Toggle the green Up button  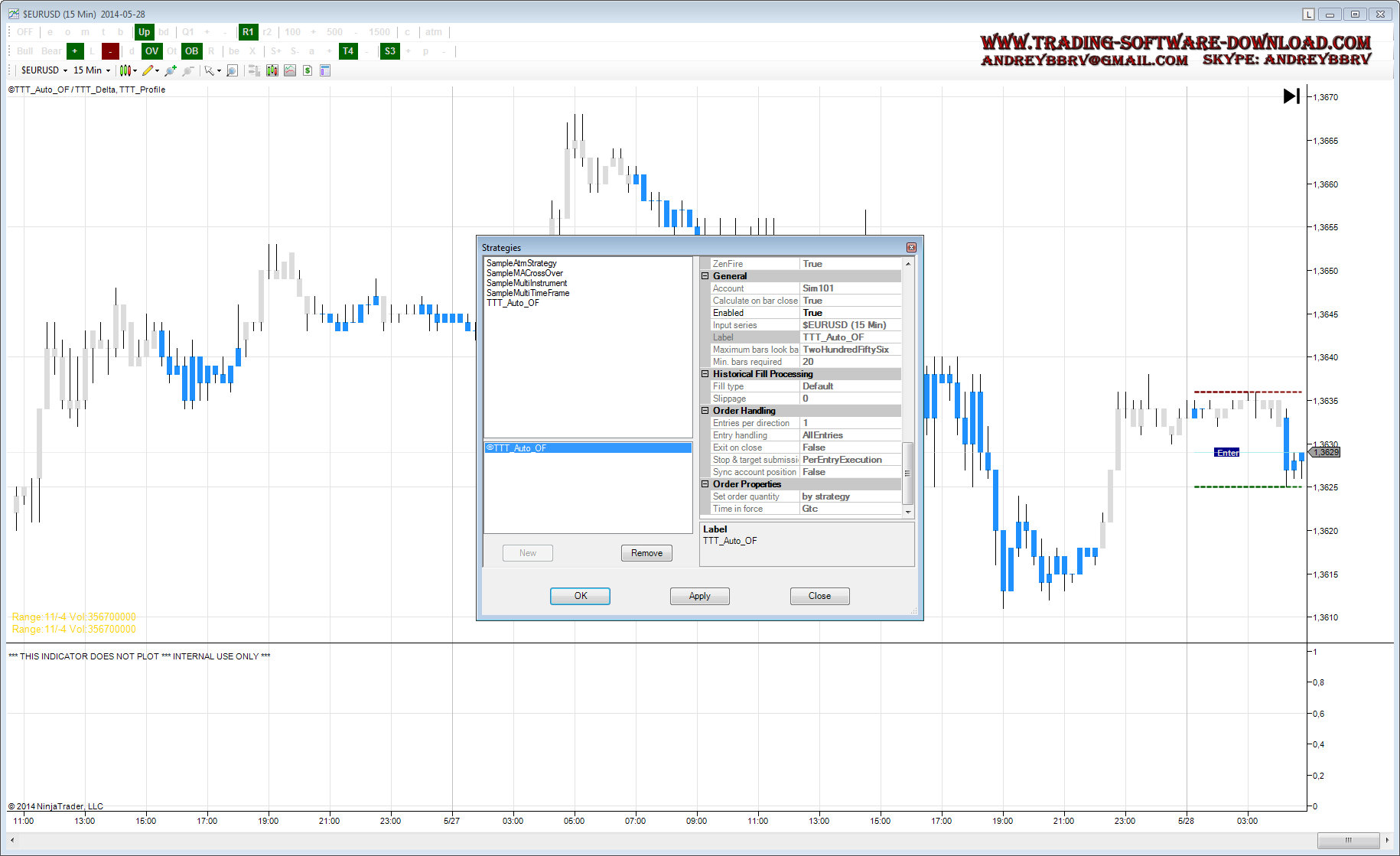(x=144, y=32)
